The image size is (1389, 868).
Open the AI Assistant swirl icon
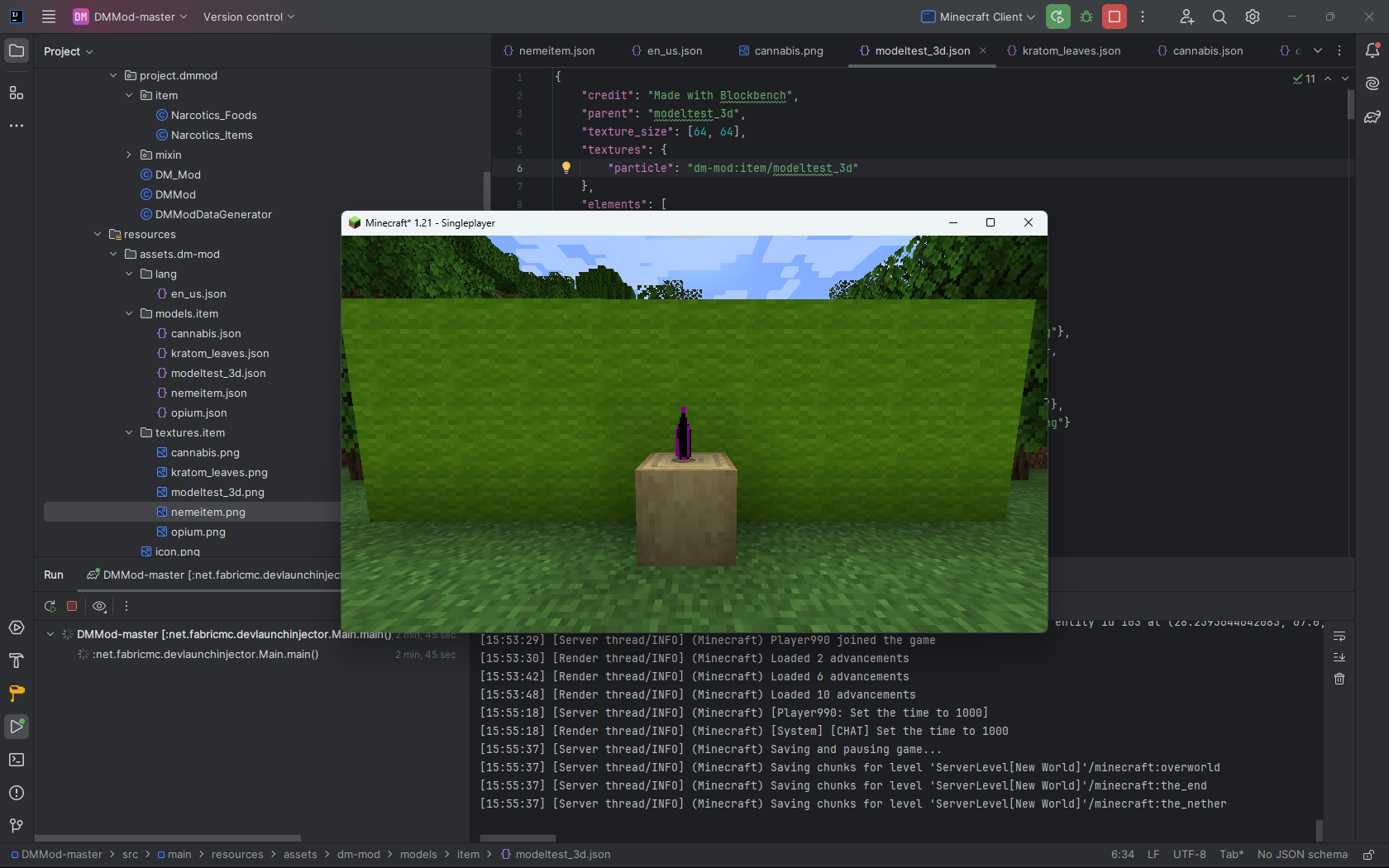tap(1372, 83)
